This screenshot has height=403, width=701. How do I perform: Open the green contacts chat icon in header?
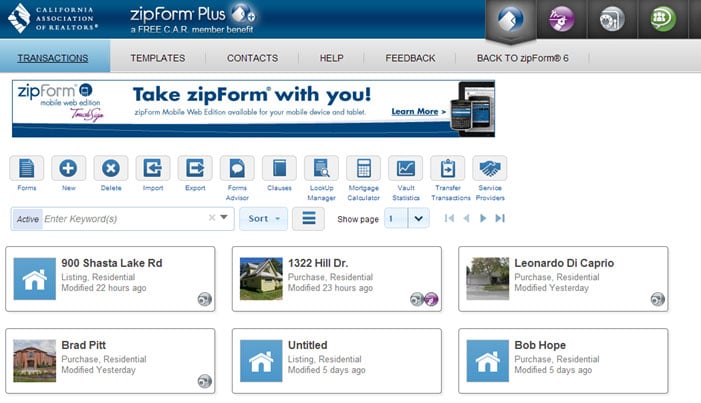[x=663, y=19]
